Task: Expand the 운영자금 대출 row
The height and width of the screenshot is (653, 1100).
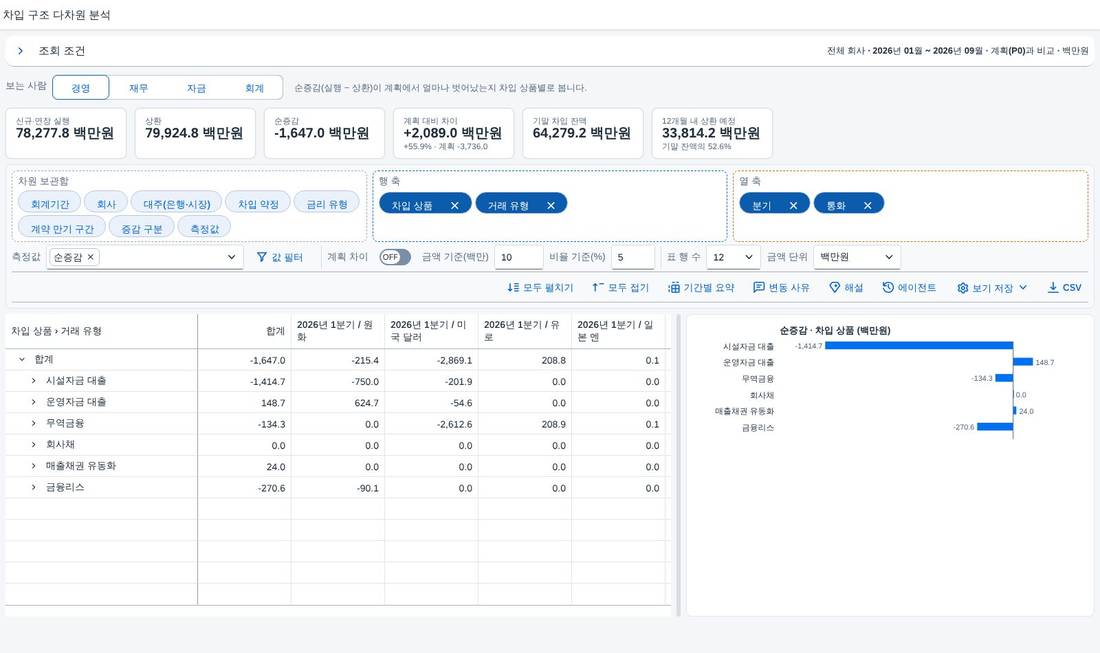Action: click(x=33, y=402)
